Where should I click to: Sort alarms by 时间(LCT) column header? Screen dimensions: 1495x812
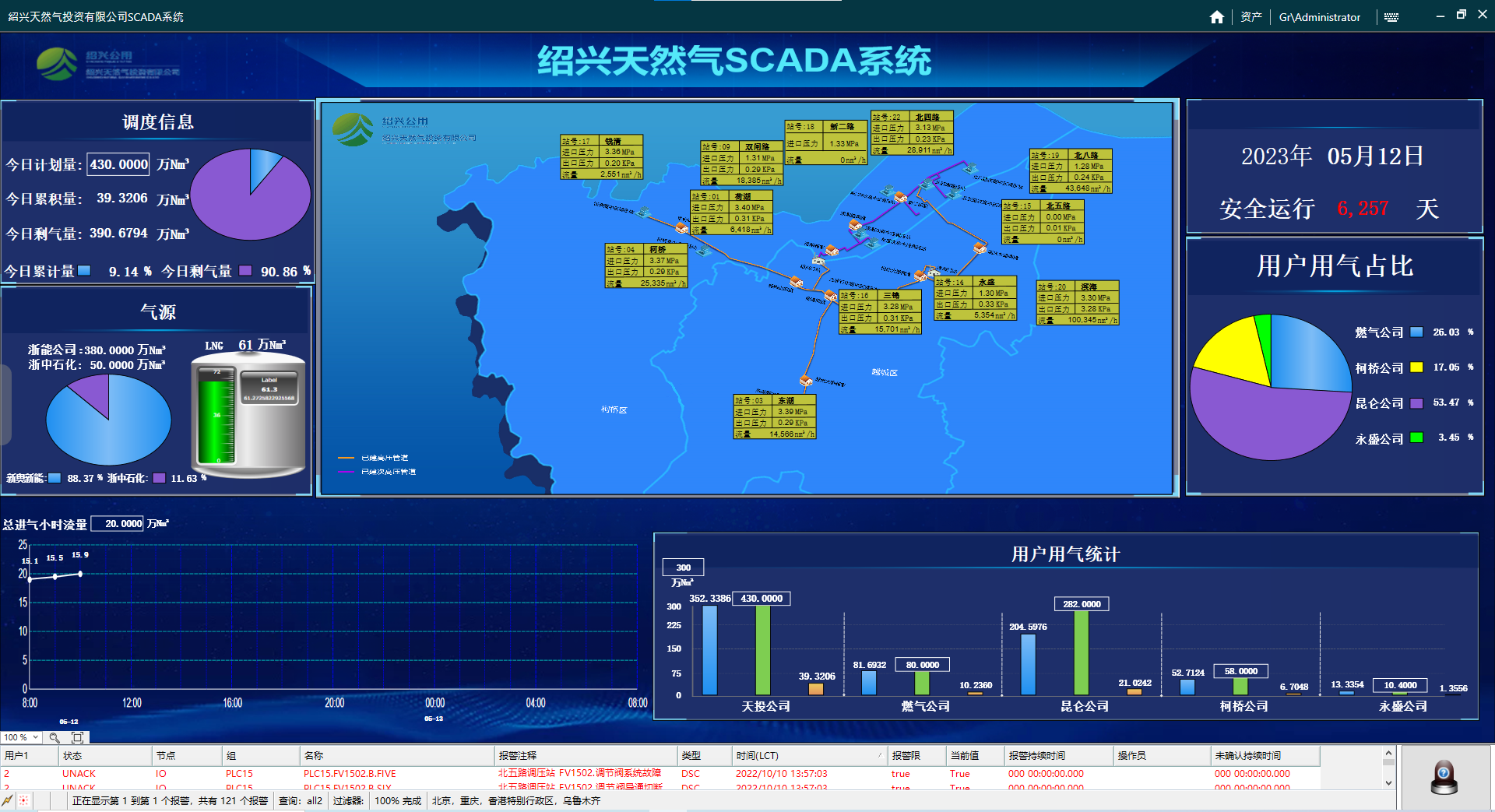807,755
